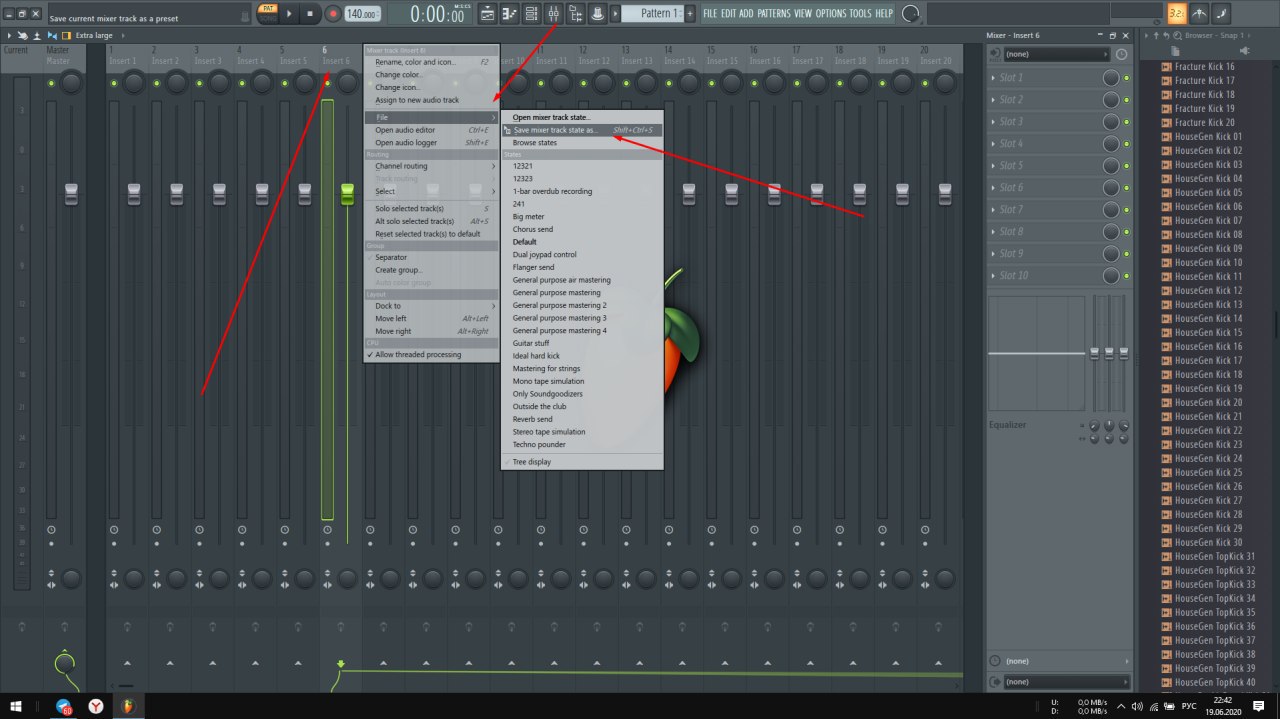Open the OPTIONS menu
This screenshot has width=1280, height=719.
[830, 13]
